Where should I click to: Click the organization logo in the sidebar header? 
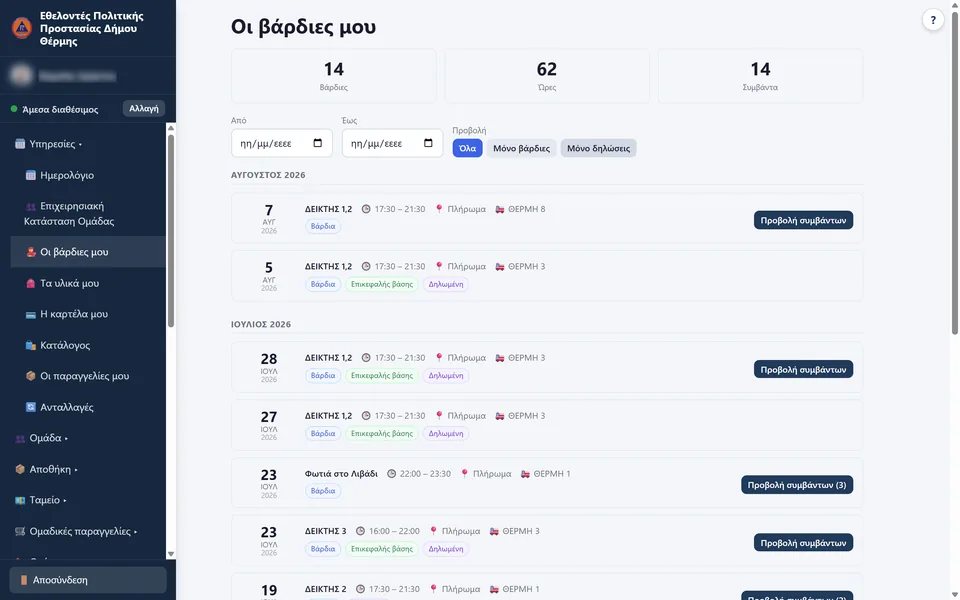pos(21,28)
